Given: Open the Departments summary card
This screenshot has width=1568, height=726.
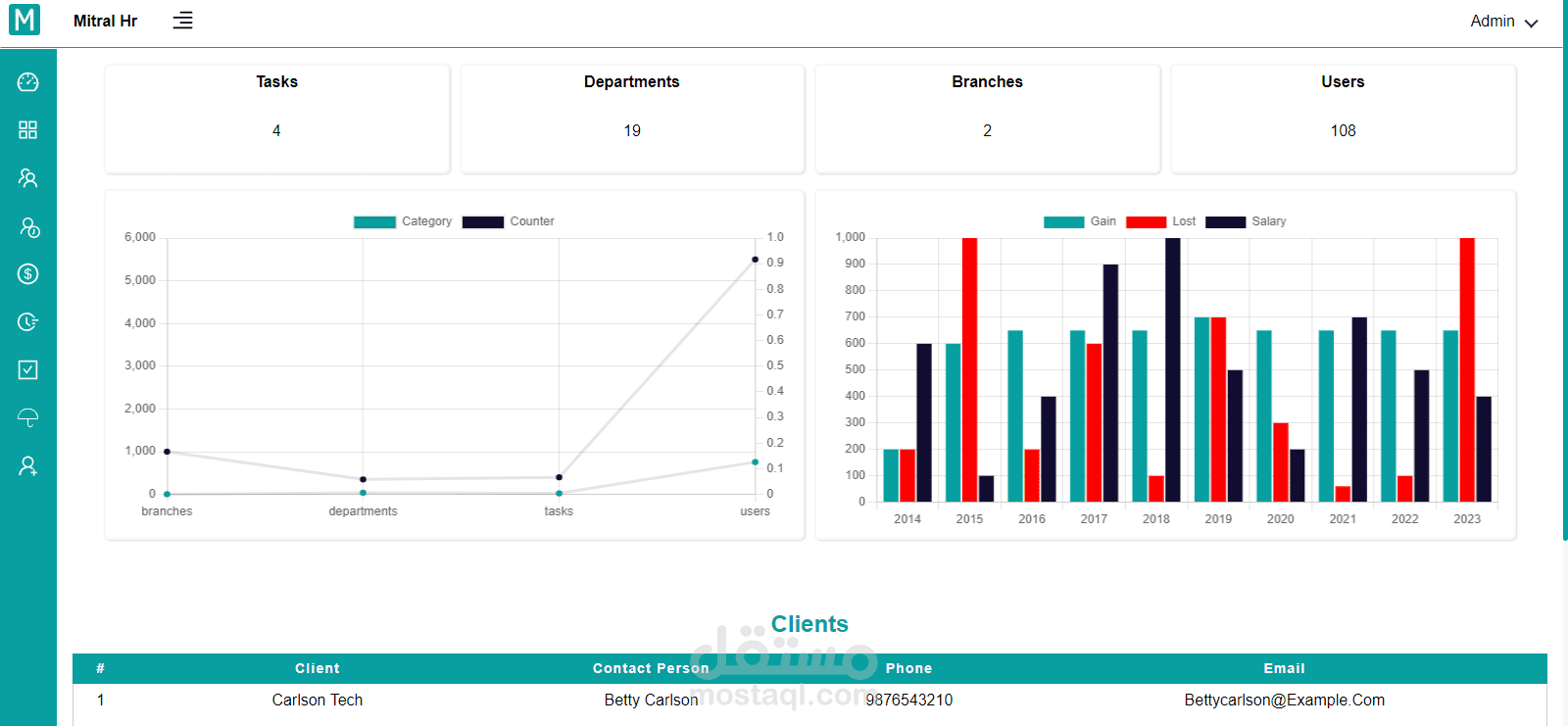Looking at the screenshot, I should tap(632, 119).
